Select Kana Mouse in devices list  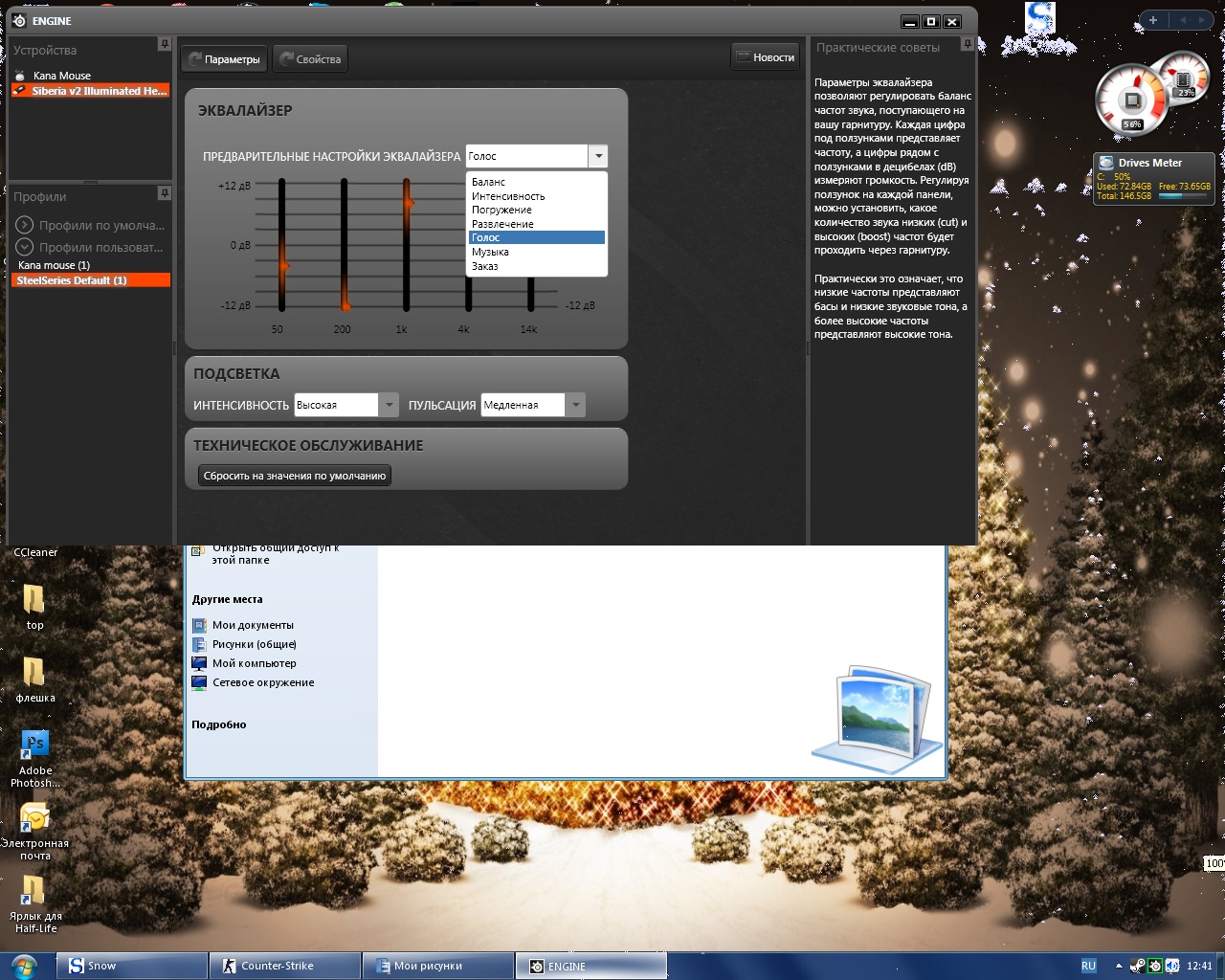click(62, 76)
